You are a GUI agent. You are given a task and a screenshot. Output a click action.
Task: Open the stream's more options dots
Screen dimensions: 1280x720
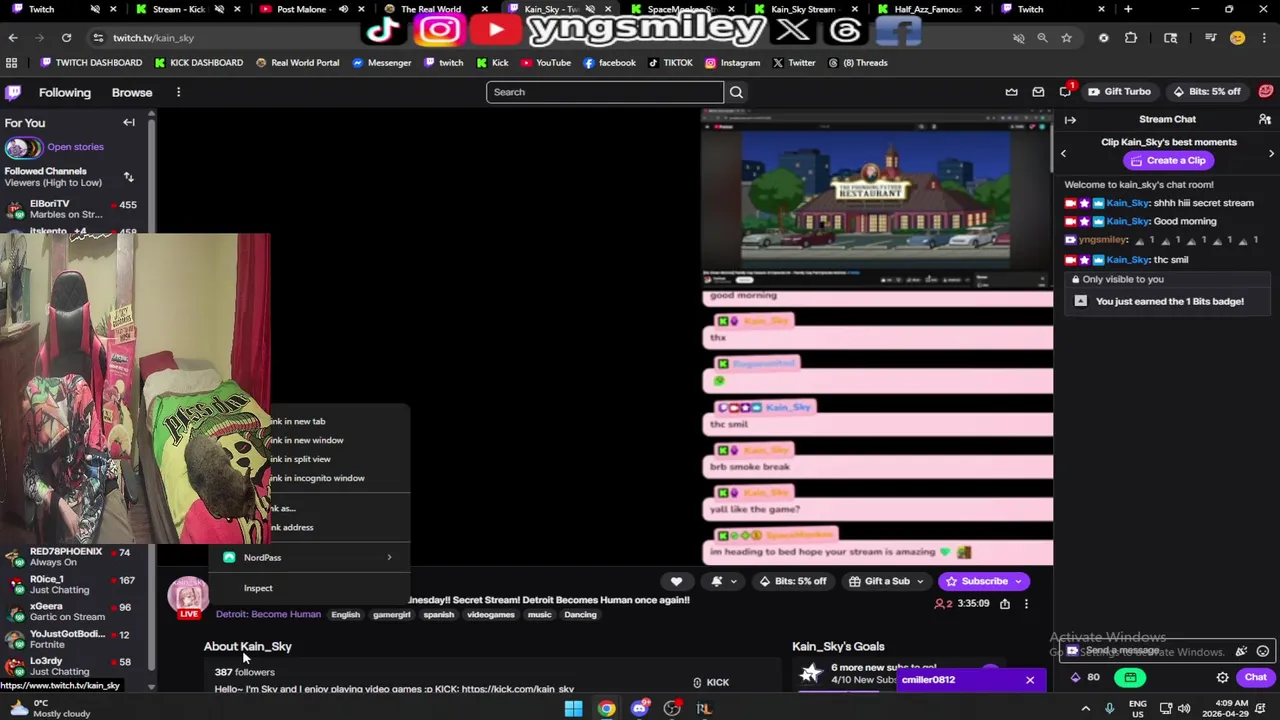point(1026,604)
